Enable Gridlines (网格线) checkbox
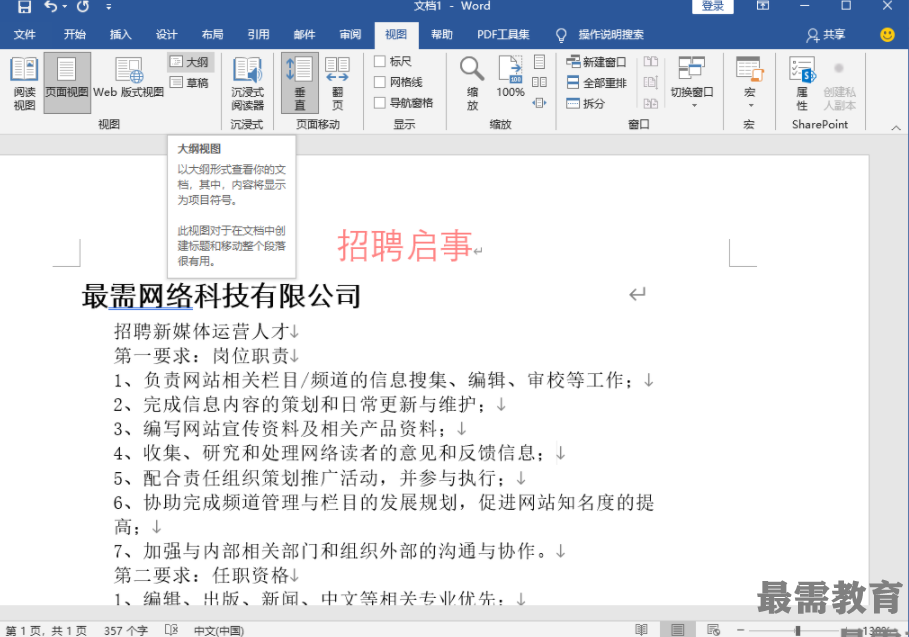Viewport: 909px width, 637px height. tap(380, 82)
